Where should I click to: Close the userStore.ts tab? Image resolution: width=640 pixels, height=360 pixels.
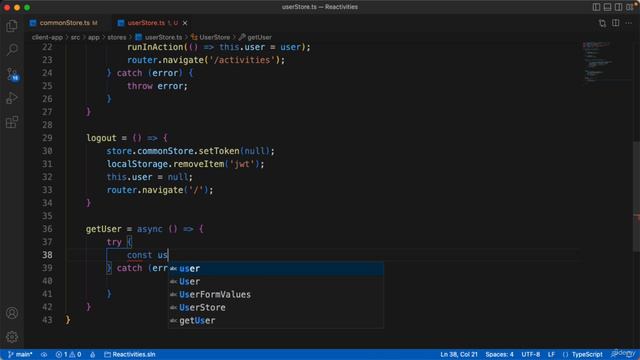185,23
